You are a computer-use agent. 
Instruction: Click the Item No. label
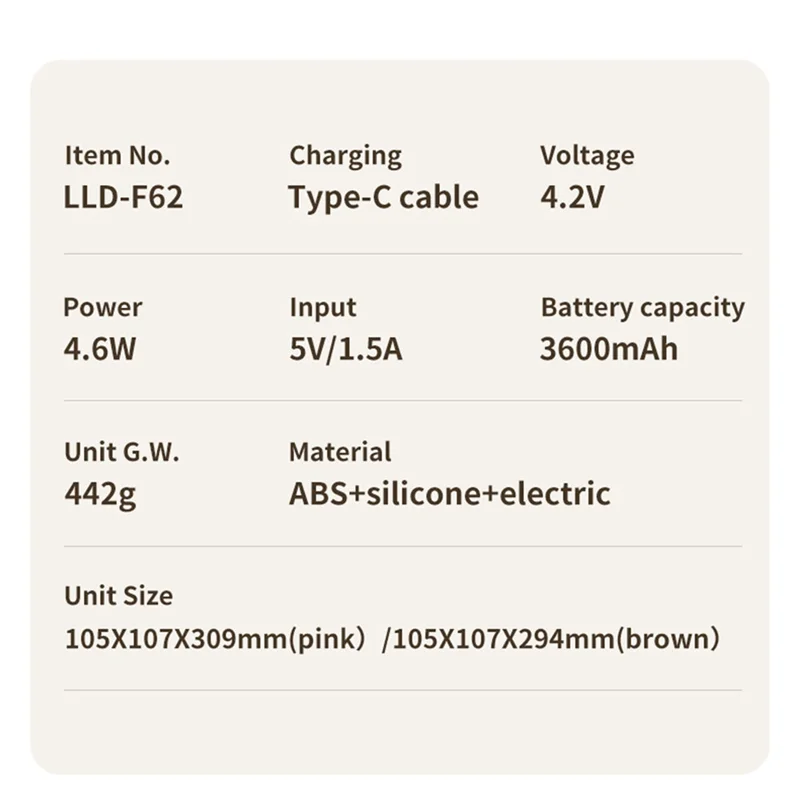(x=117, y=156)
